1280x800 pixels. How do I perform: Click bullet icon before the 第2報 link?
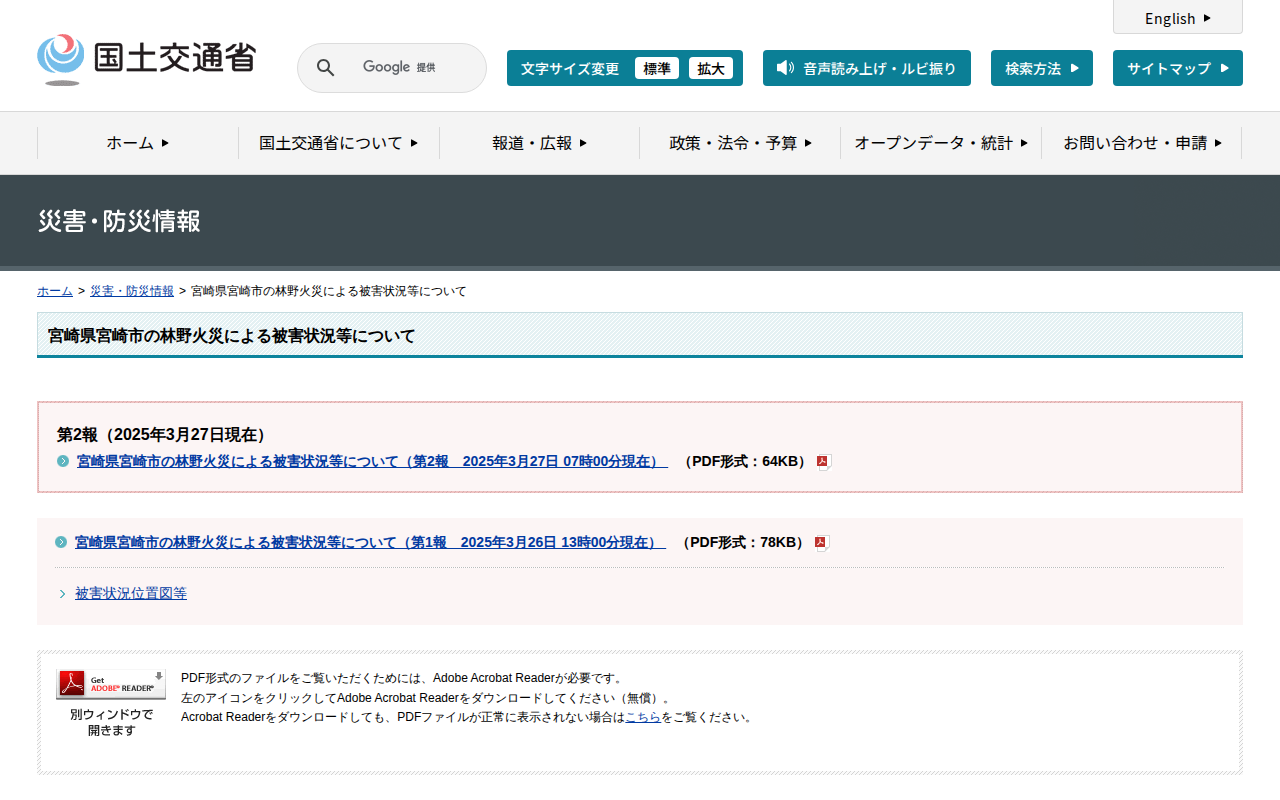pyautogui.click(x=63, y=461)
